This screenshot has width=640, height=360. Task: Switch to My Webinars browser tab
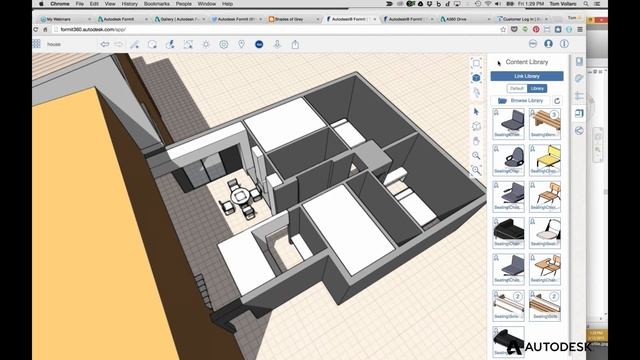click(65, 19)
